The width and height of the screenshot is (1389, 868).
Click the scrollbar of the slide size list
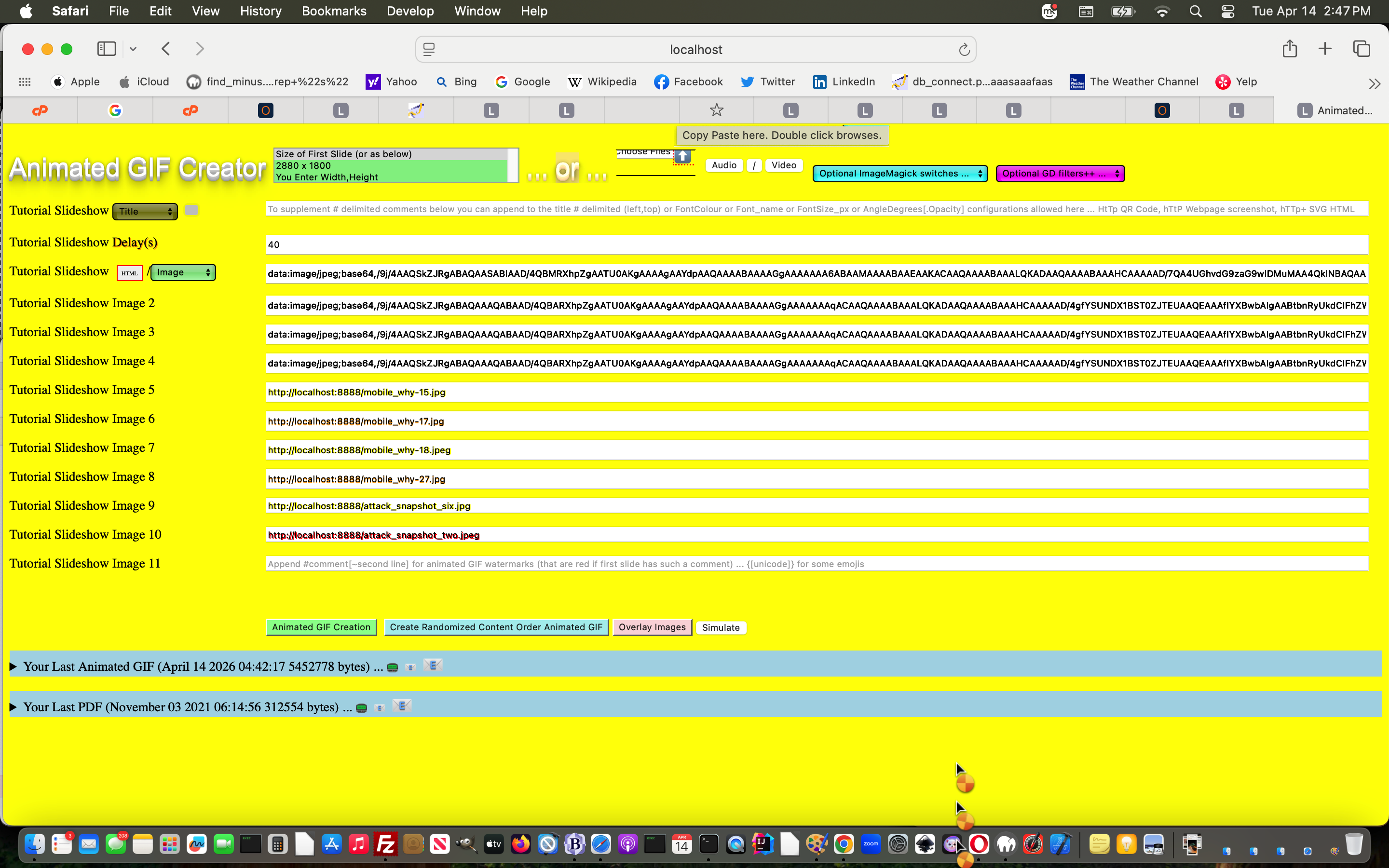coord(514,165)
